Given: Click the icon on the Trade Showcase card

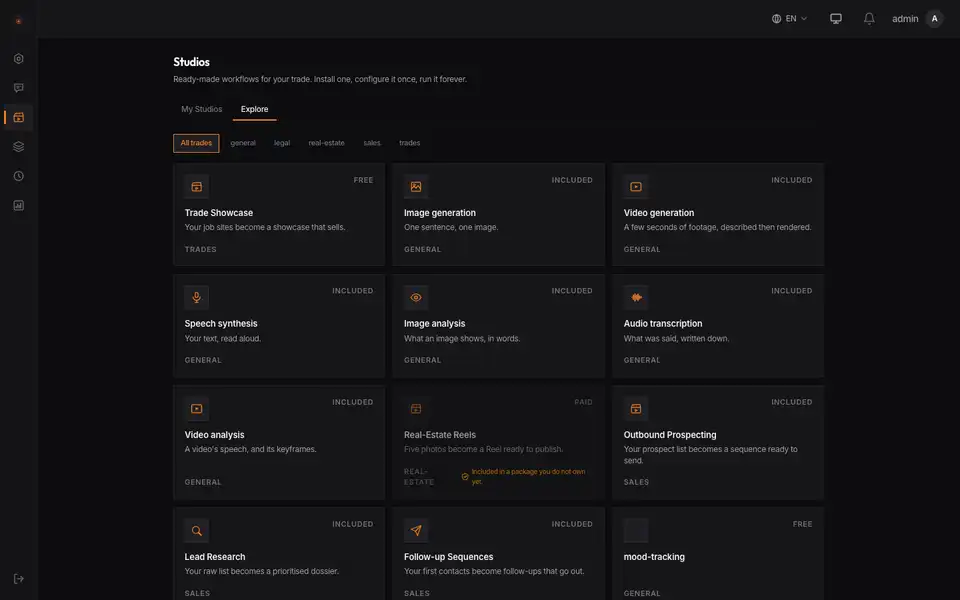Looking at the screenshot, I should (197, 187).
